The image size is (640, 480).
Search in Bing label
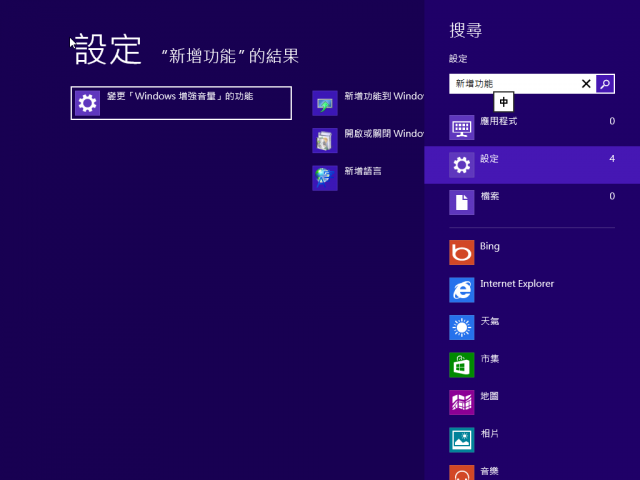click(490, 246)
